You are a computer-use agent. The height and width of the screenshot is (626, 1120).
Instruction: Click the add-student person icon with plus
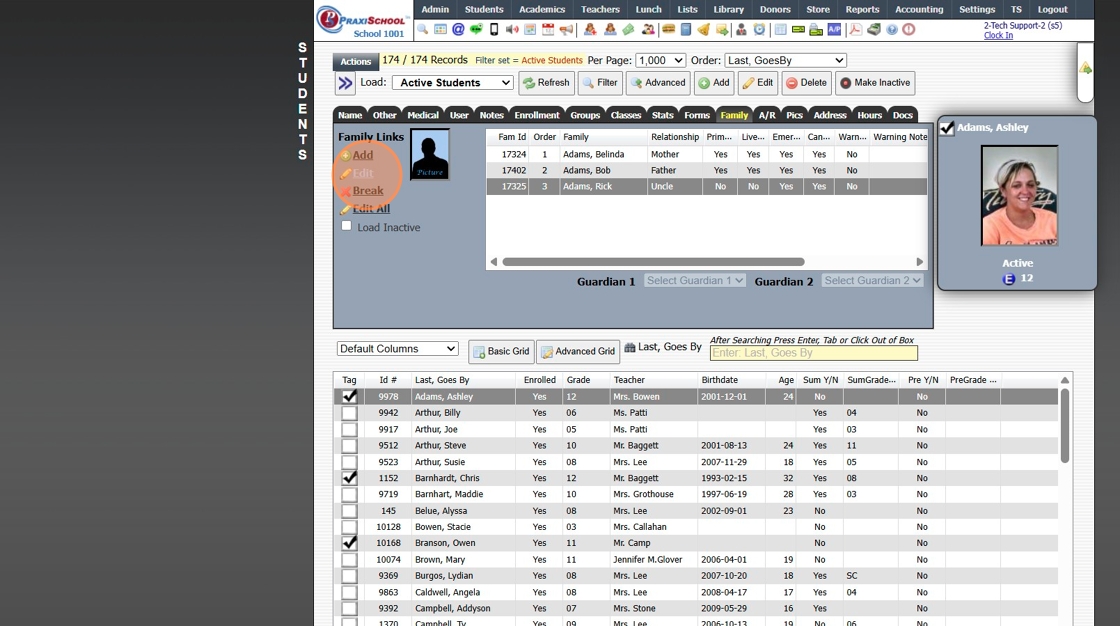tap(590, 29)
